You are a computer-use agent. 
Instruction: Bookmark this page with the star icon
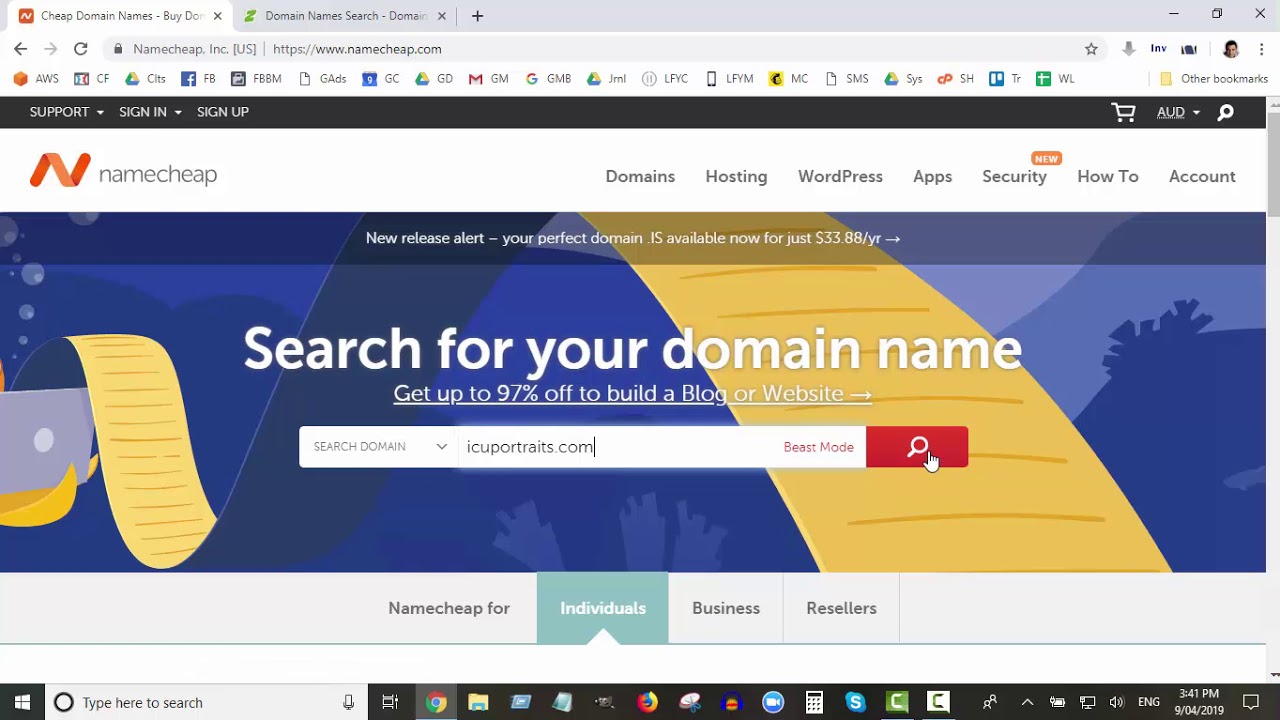[1091, 49]
